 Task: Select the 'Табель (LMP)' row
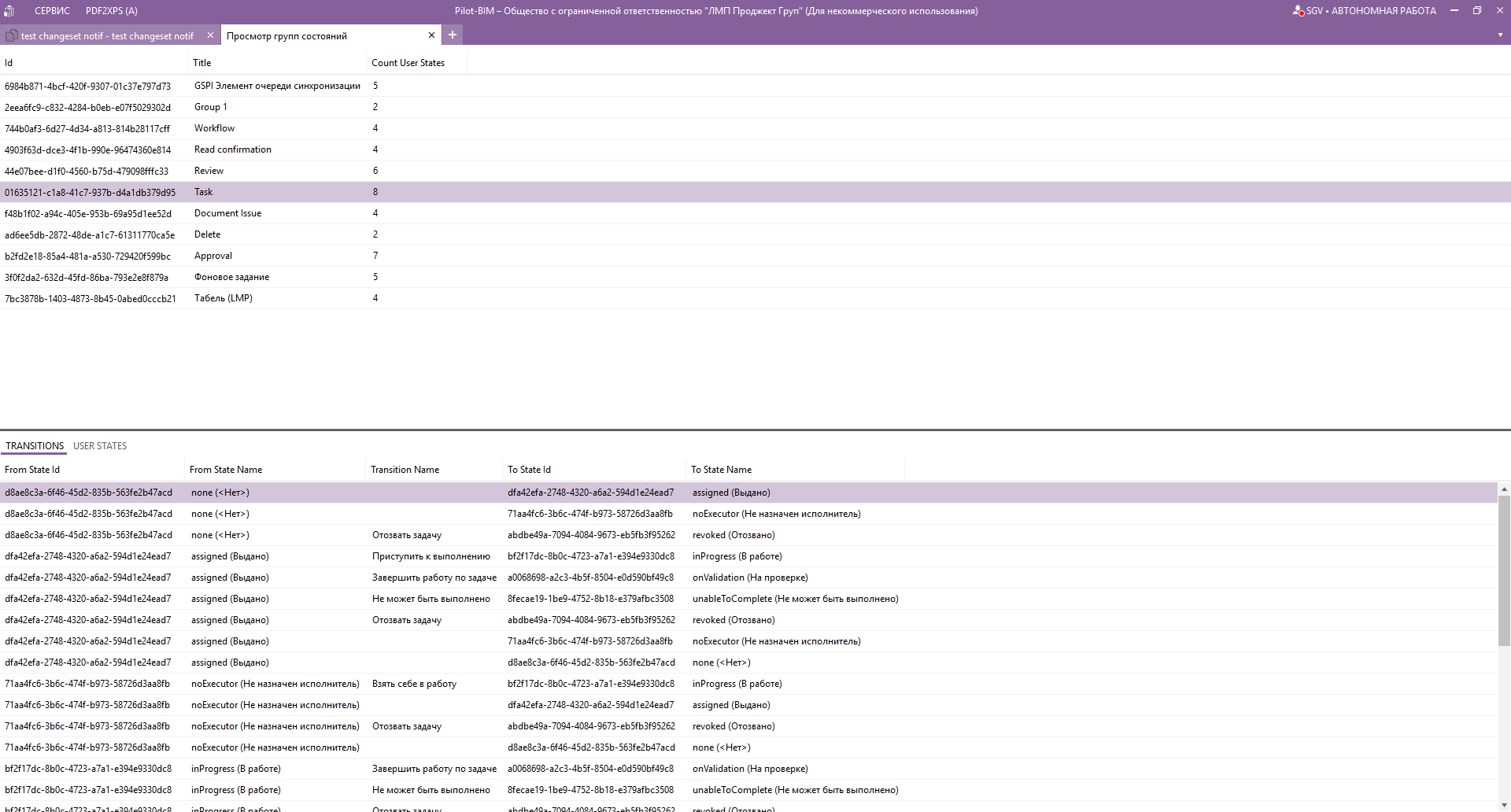click(224, 298)
